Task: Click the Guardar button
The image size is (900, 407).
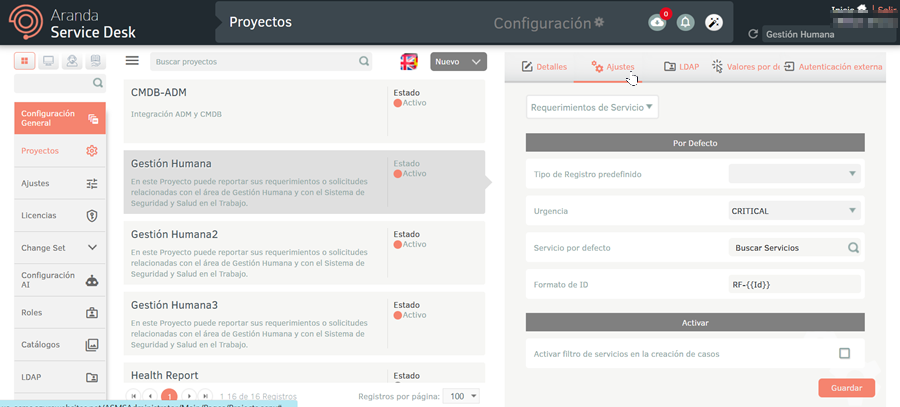Action: click(x=847, y=388)
